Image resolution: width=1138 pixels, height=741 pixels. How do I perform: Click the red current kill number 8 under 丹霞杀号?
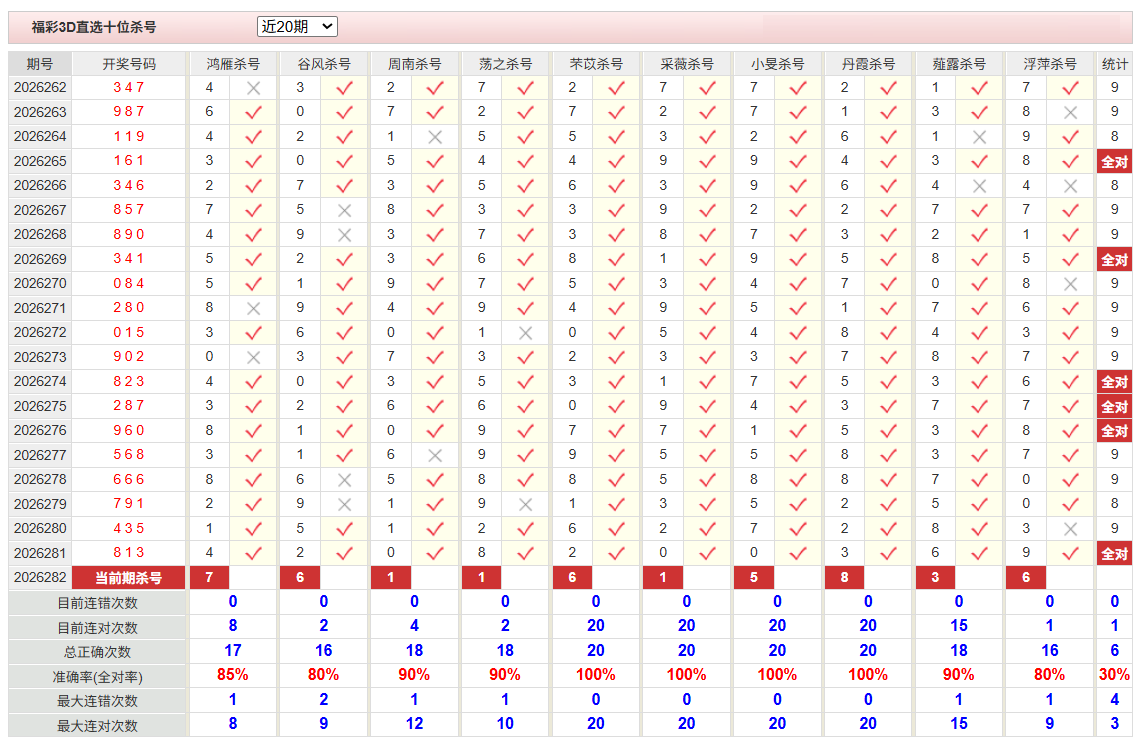click(844, 578)
